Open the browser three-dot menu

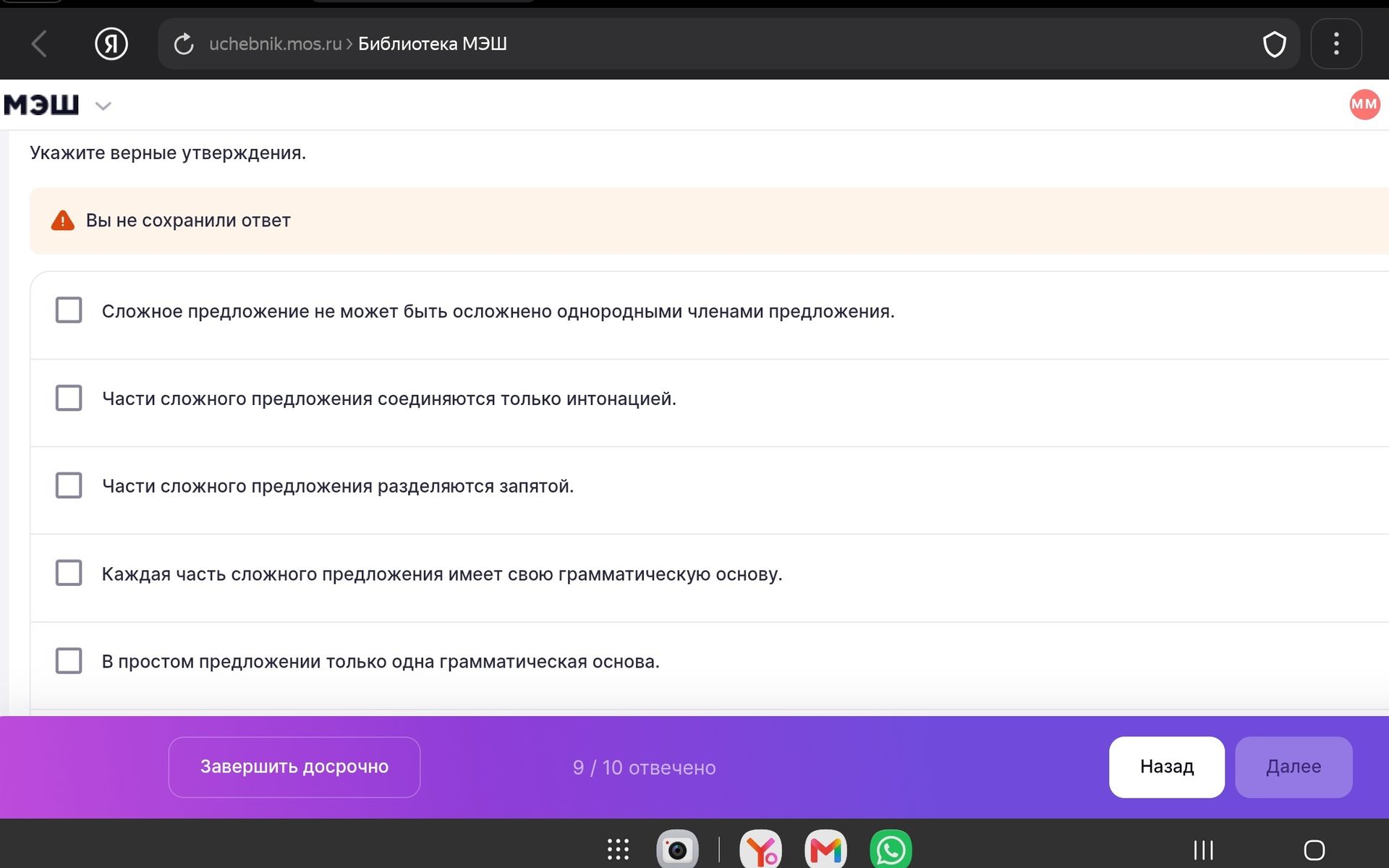point(1336,44)
